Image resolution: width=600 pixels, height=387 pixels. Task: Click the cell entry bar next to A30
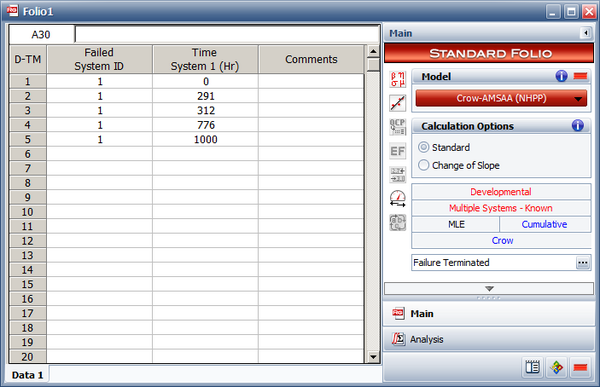tap(227, 34)
